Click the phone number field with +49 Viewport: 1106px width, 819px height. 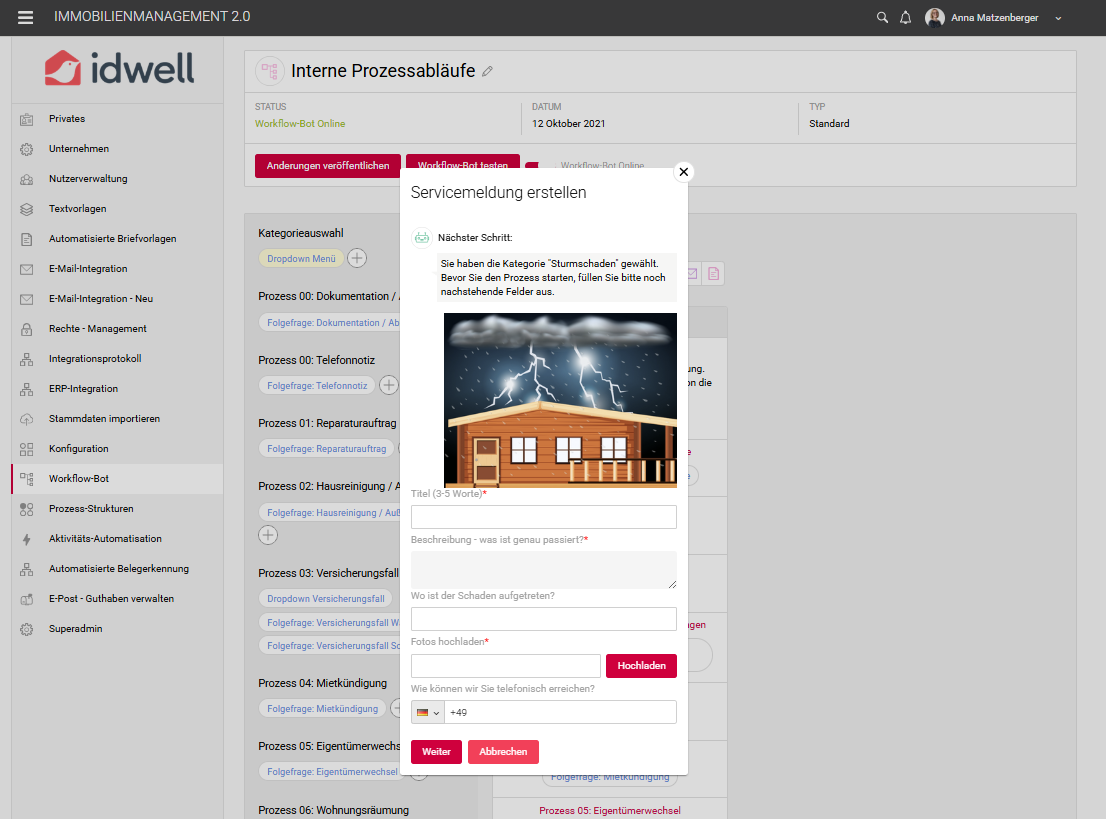pos(561,712)
